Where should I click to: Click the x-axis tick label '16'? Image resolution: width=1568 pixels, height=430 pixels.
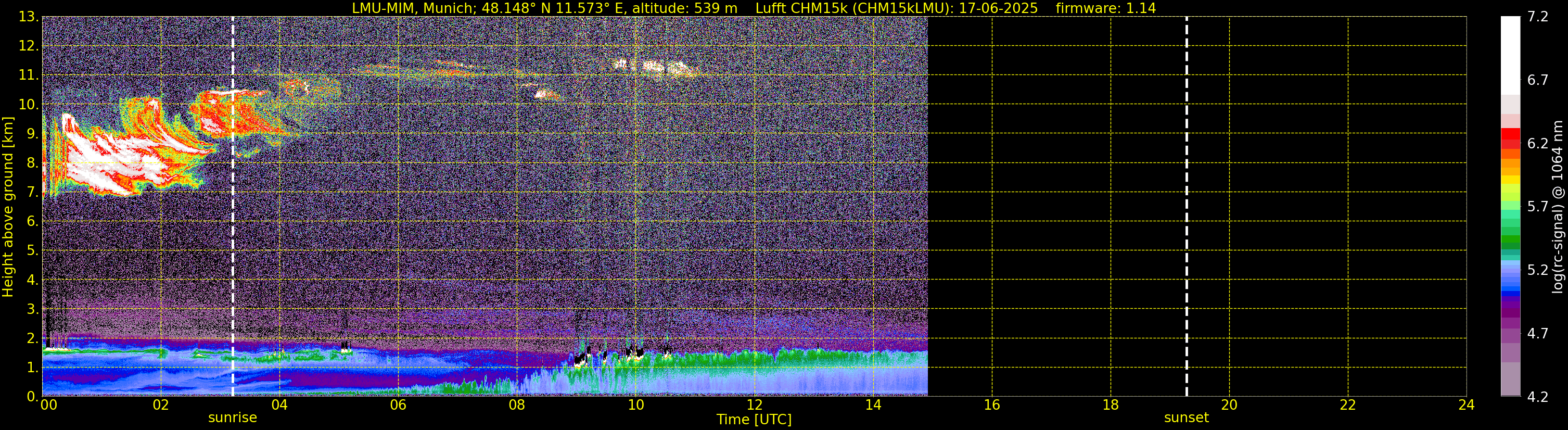[991, 405]
